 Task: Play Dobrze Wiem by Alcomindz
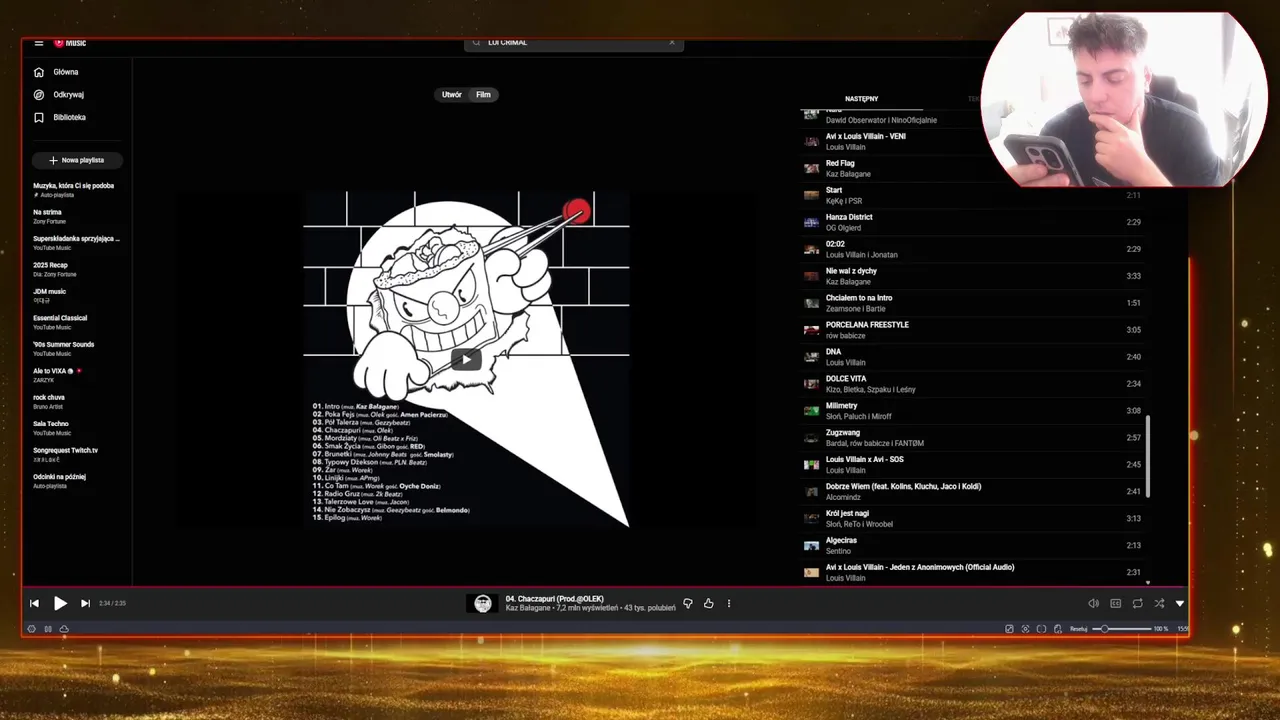click(975, 491)
